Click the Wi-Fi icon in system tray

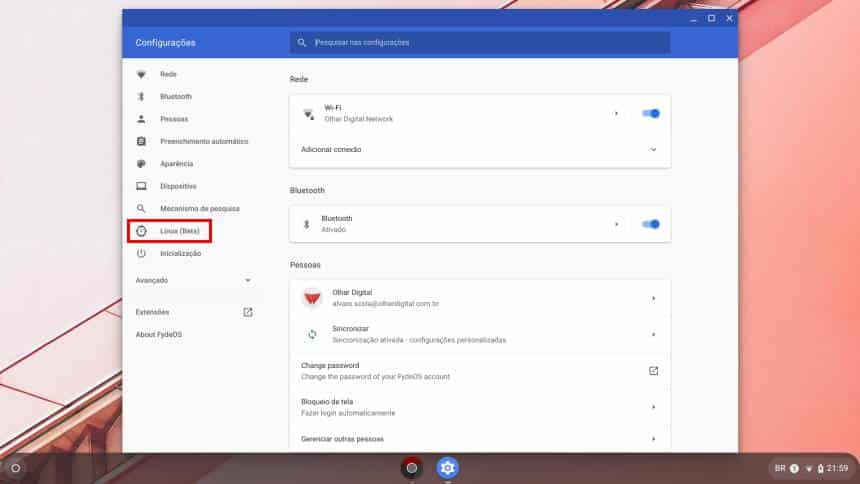808,469
